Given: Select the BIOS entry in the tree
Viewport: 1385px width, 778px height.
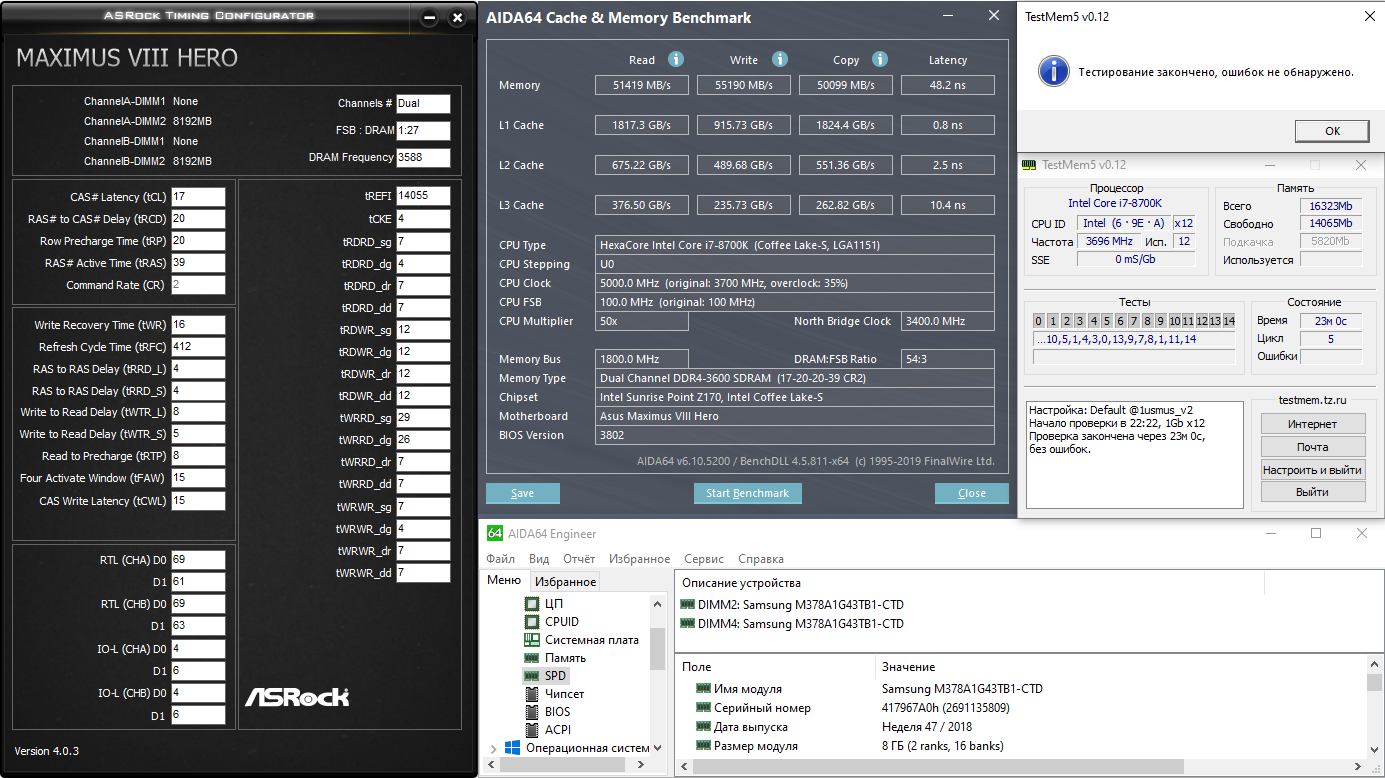Looking at the screenshot, I should [x=548, y=712].
